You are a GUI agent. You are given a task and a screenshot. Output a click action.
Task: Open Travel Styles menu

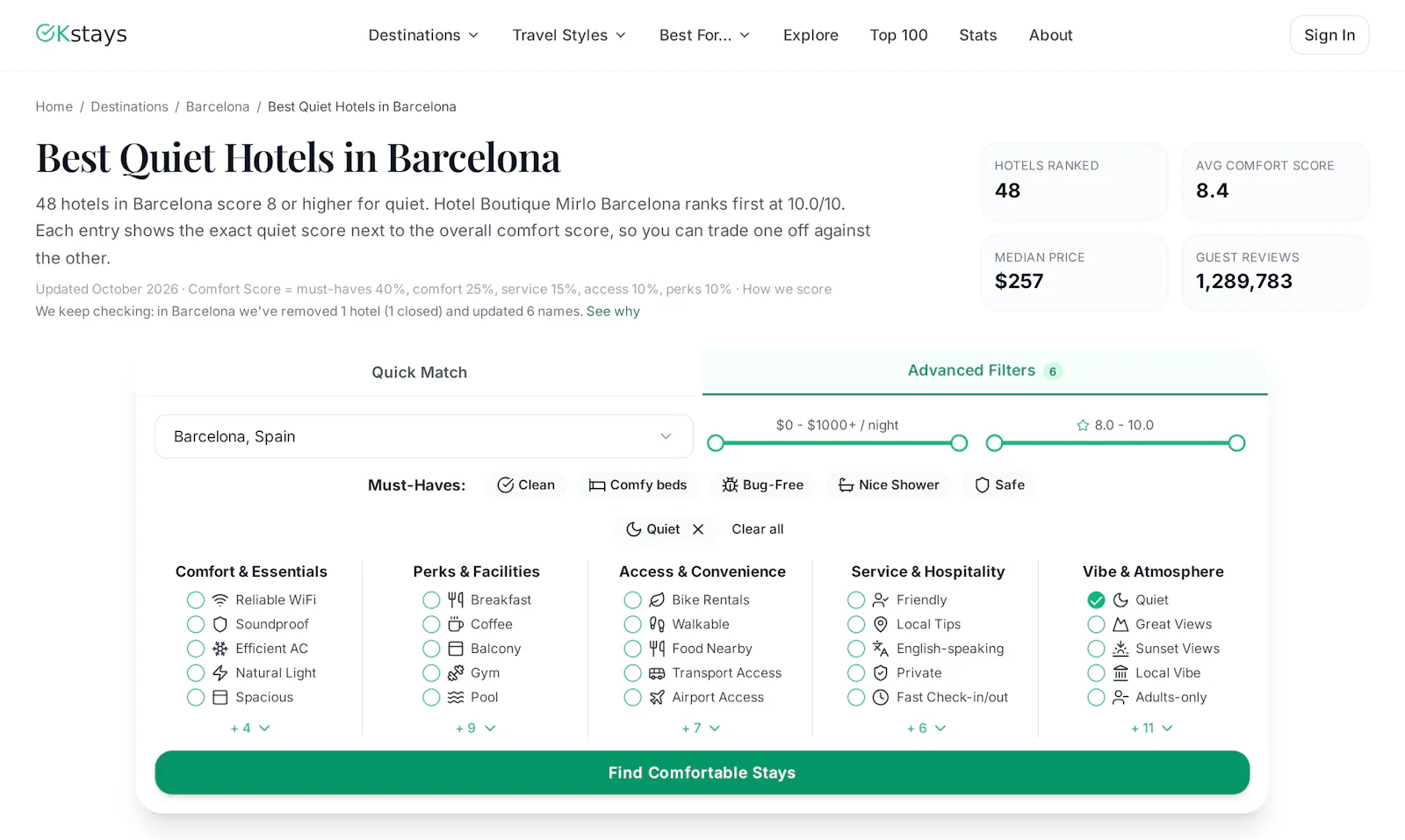pos(569,35)
